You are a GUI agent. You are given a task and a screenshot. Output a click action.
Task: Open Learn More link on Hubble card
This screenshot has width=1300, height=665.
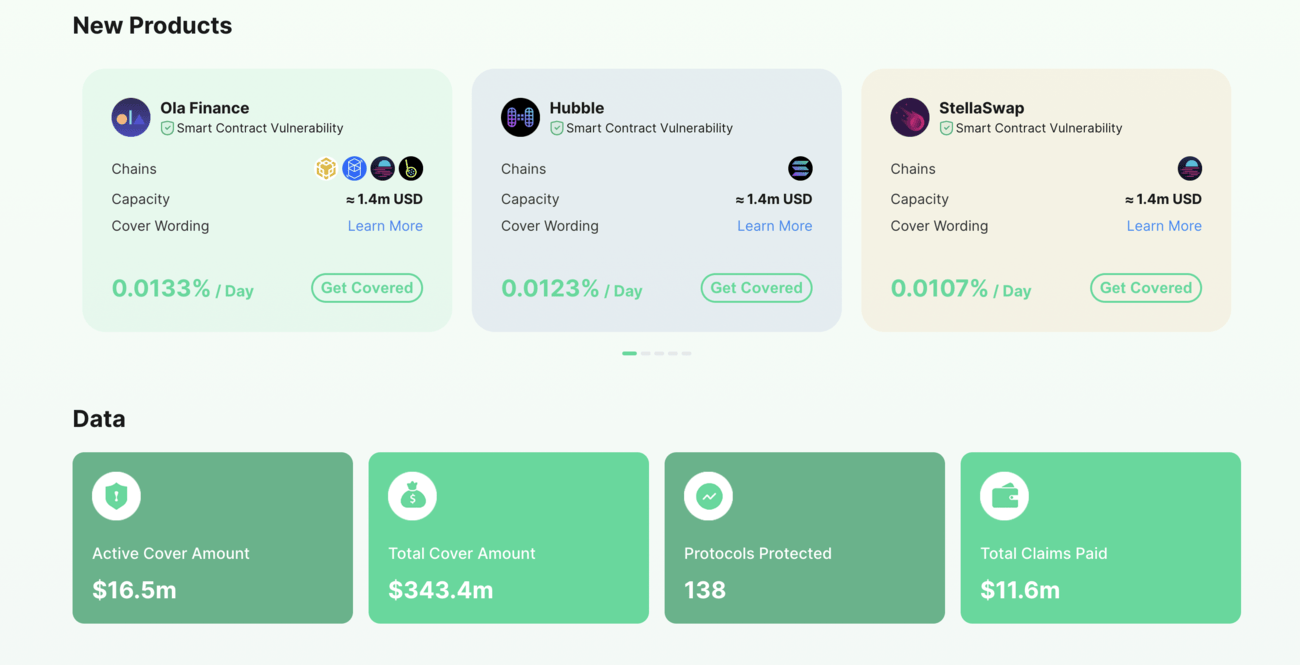774,226
